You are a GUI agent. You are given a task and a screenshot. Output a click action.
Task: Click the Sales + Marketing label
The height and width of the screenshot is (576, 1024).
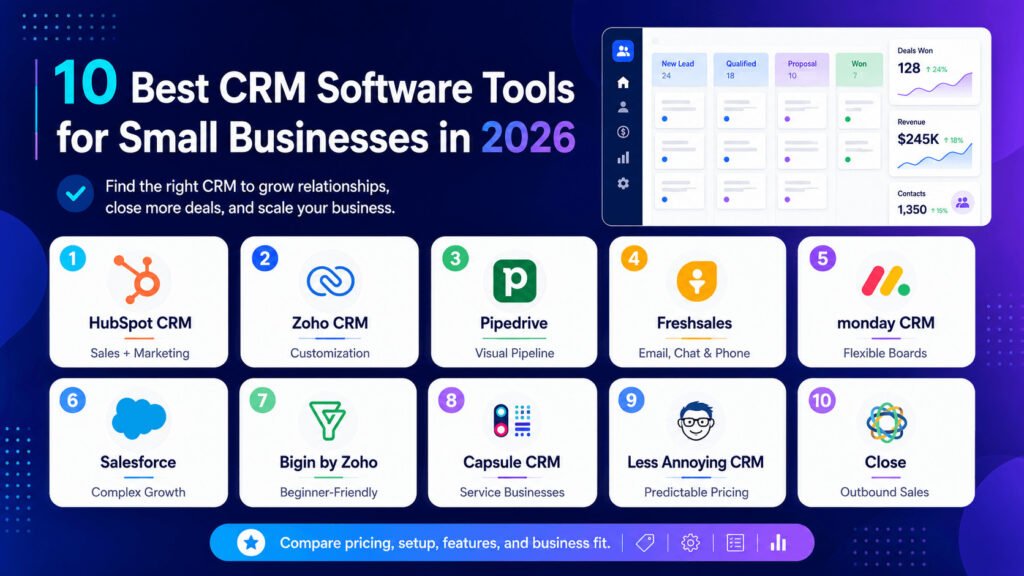coord(140,353)
